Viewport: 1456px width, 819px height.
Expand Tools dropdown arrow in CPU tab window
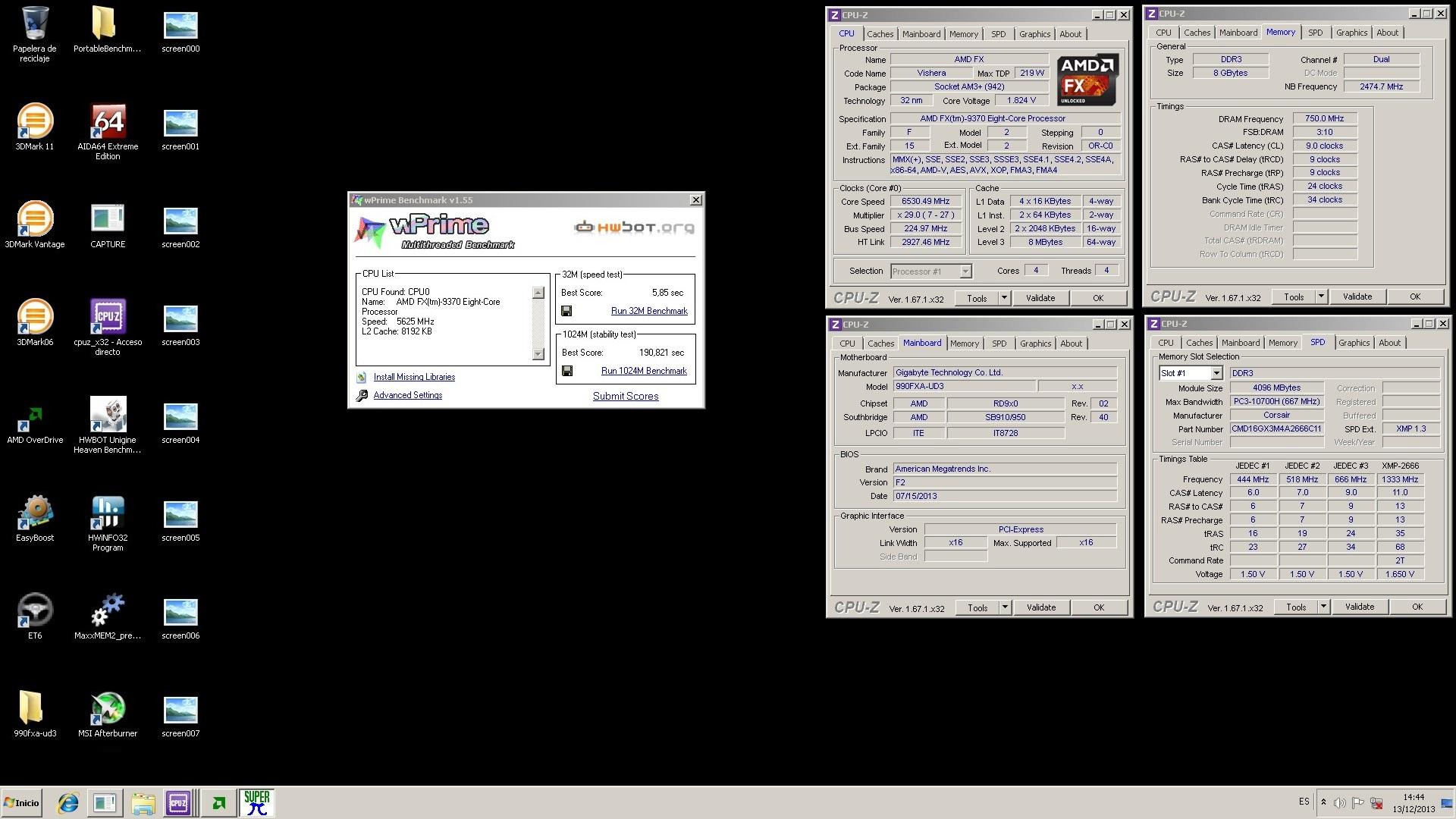click(x=1004, y=298)
